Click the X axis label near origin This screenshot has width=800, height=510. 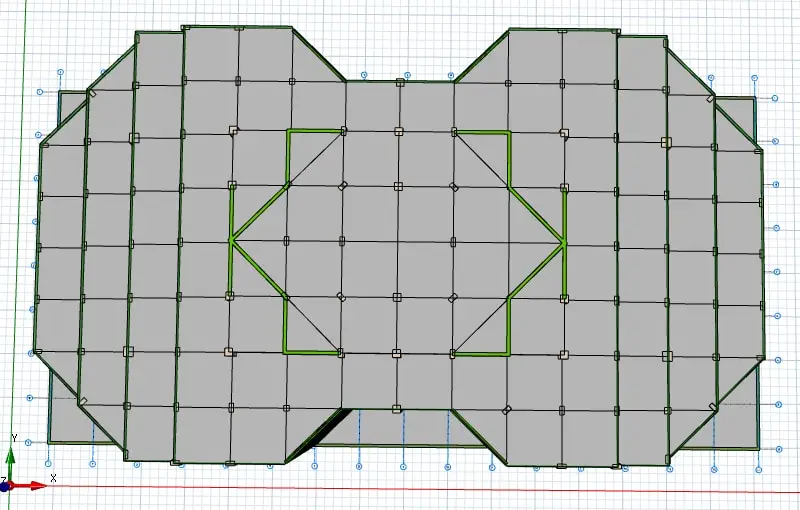click(52, 478)
